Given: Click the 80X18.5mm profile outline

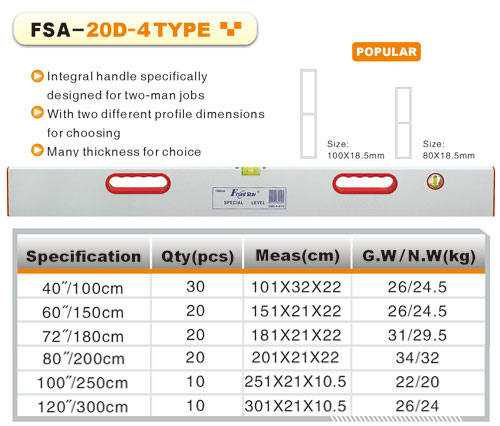Looking at the screenshot, I should (403, 123).
